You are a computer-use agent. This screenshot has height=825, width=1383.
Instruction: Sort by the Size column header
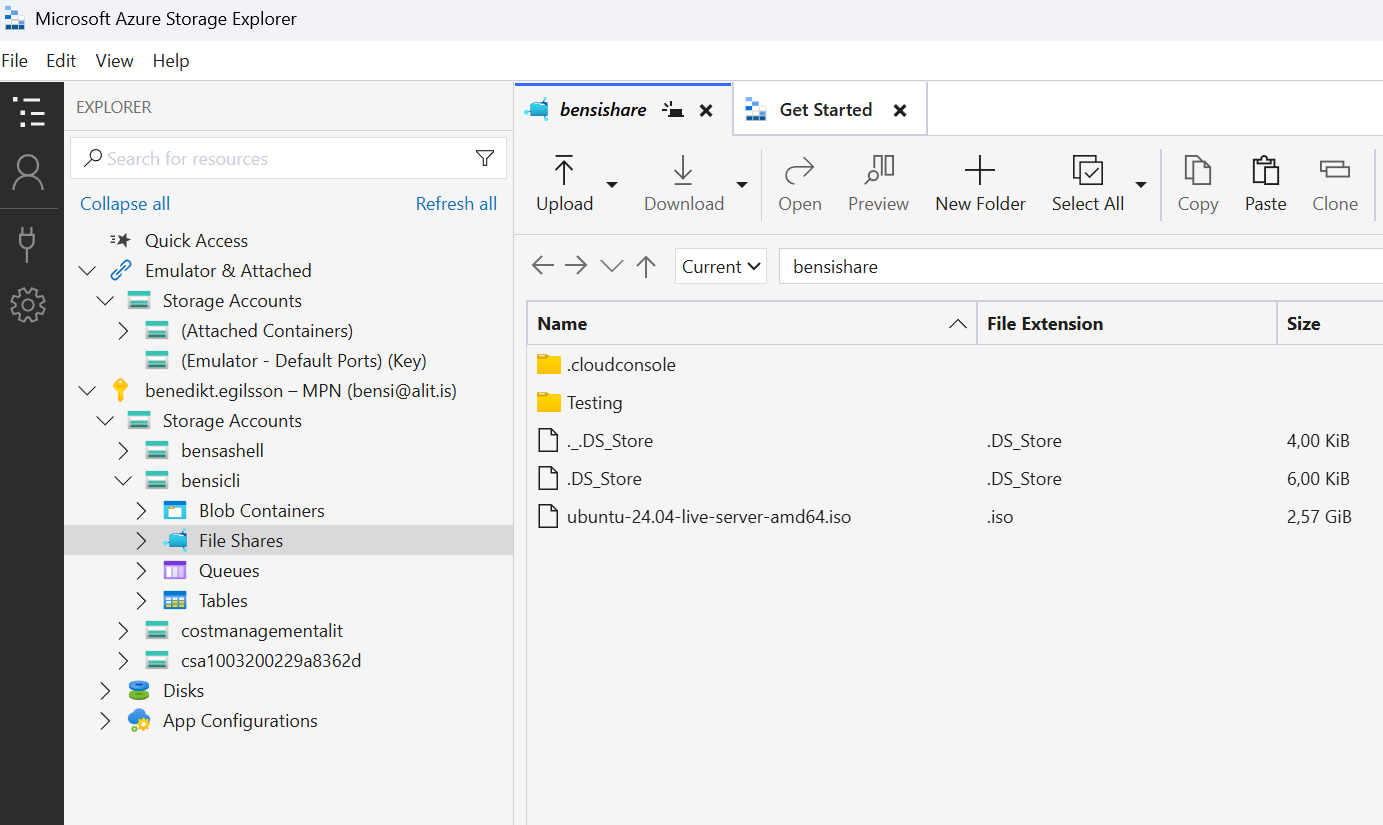1331,323
